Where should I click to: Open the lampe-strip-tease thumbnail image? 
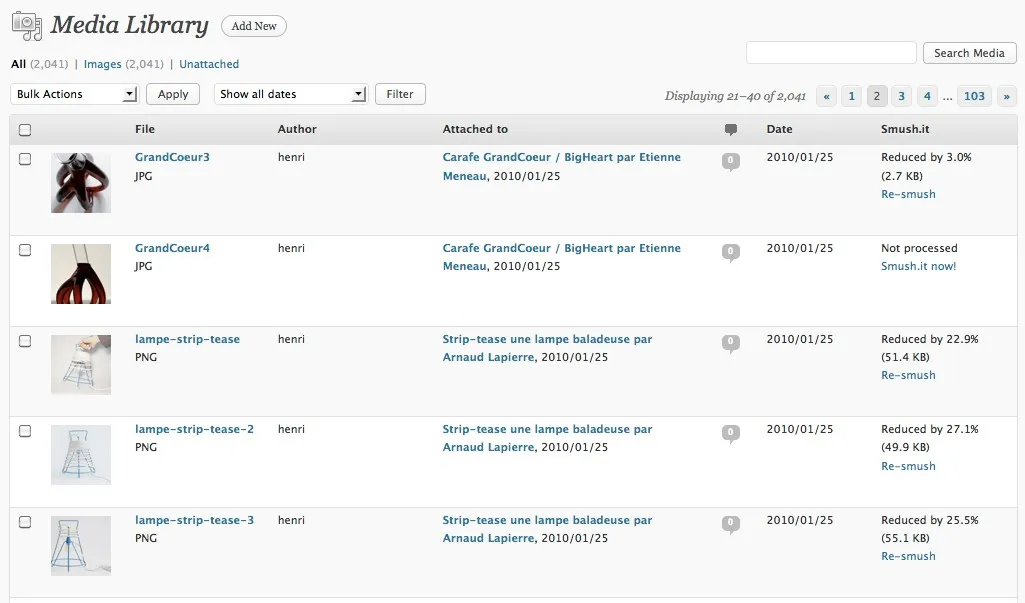(81, 365)
